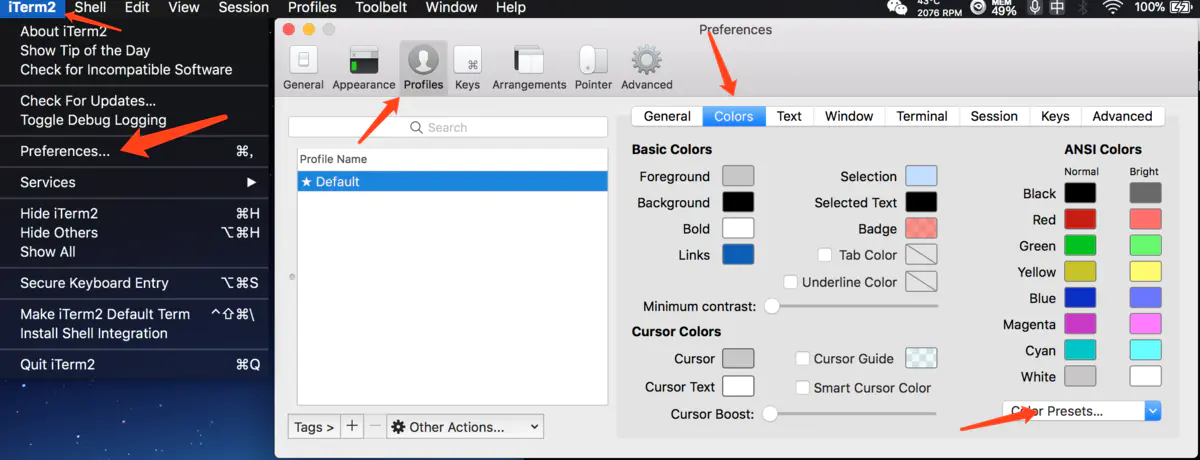Open the normal Red ANSI color swatch
Viewport: 1200px width, 460px height.
(1080, 219)
